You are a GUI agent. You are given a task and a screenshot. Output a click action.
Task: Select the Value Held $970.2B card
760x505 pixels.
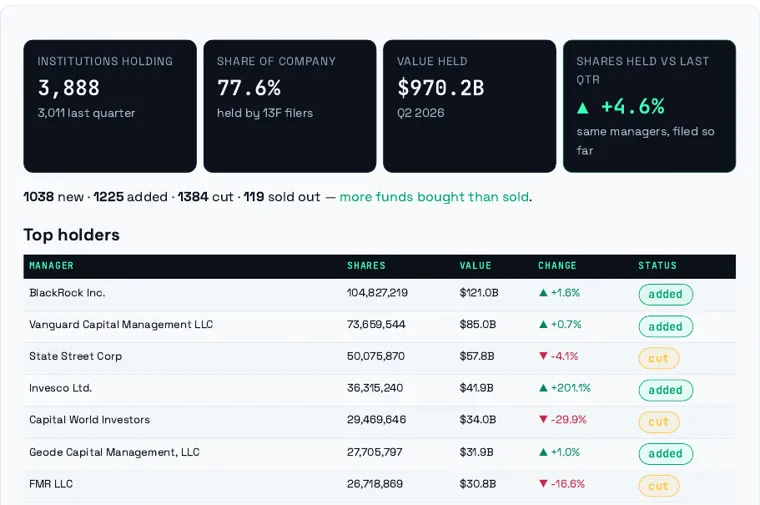pyautogui.click(x=470, y=106)
